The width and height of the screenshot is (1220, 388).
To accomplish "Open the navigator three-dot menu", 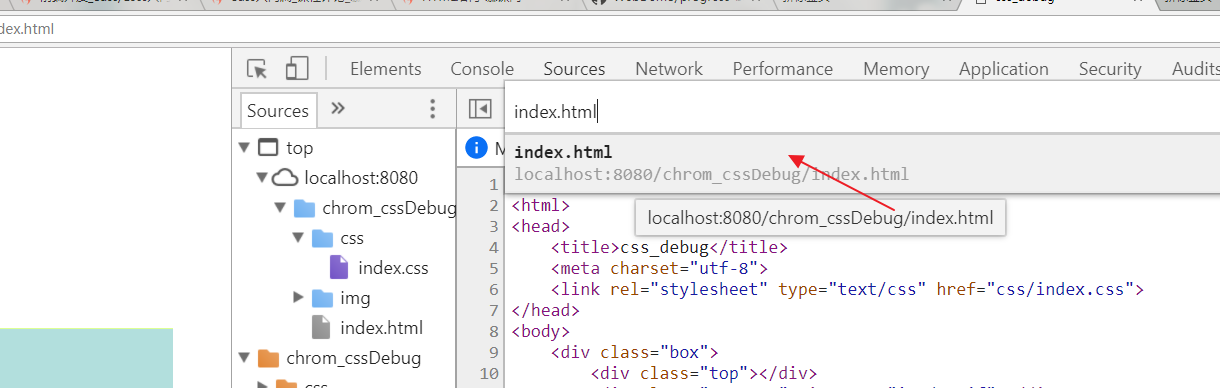I will point(433,109).
